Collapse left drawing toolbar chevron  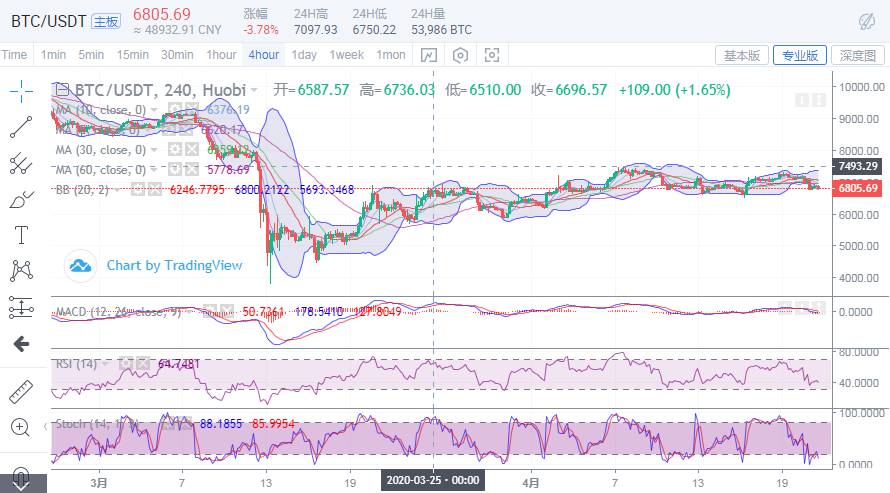click(x=45, y=427)
